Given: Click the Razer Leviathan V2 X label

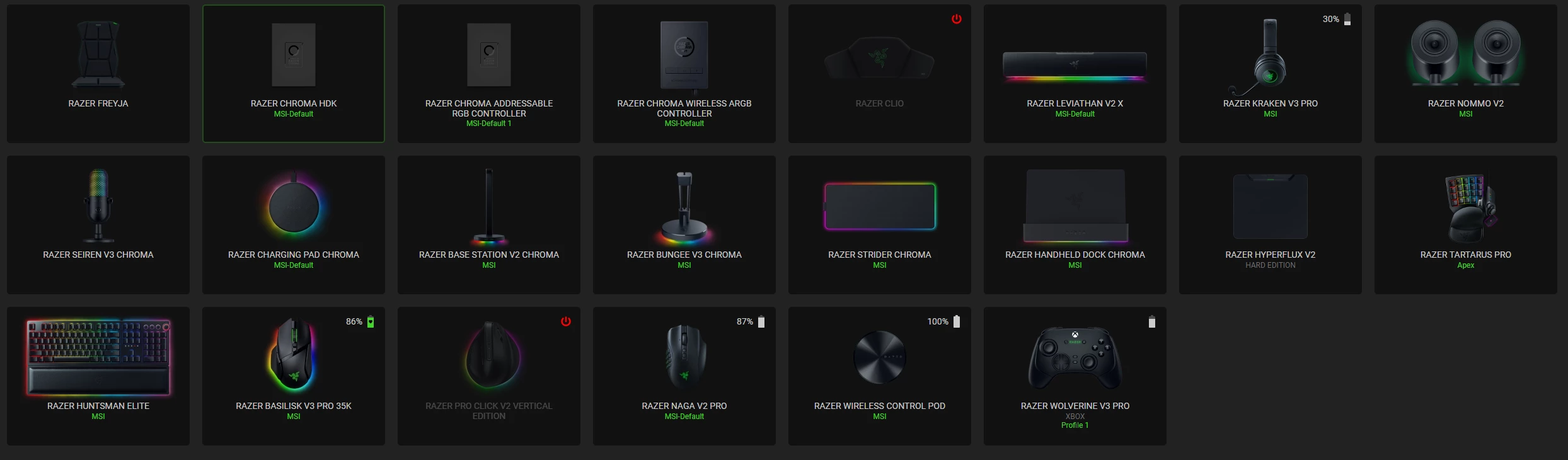Looking at the screenshot, I should (1075, 103).
